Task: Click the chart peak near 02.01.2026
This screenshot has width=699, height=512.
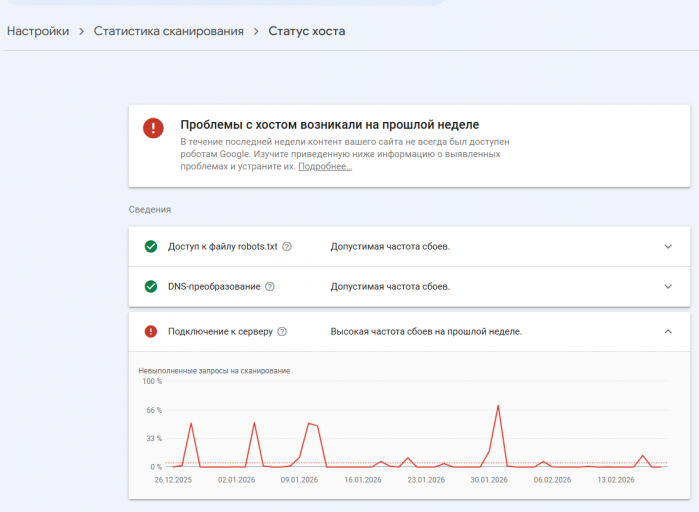Action: click(x=255, y=423)
